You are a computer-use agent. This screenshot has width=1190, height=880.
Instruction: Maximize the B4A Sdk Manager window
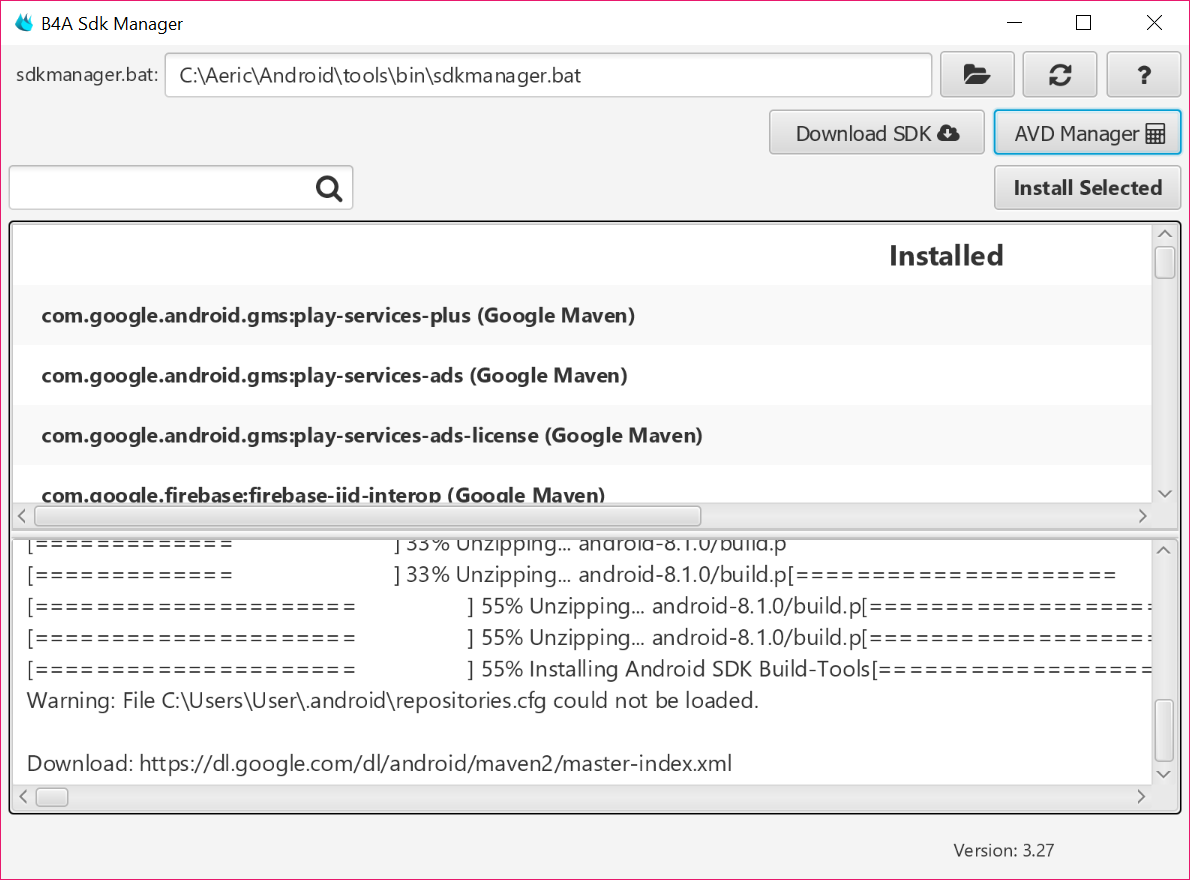1083,23
